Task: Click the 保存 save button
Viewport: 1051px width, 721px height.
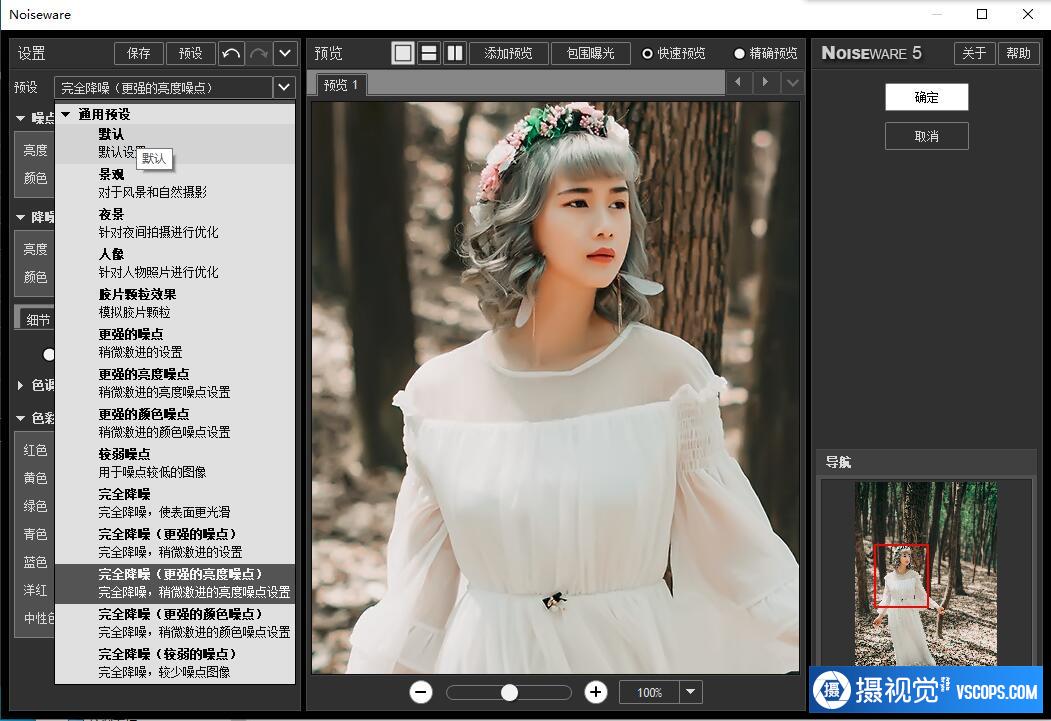Action: tap(139, 54)
